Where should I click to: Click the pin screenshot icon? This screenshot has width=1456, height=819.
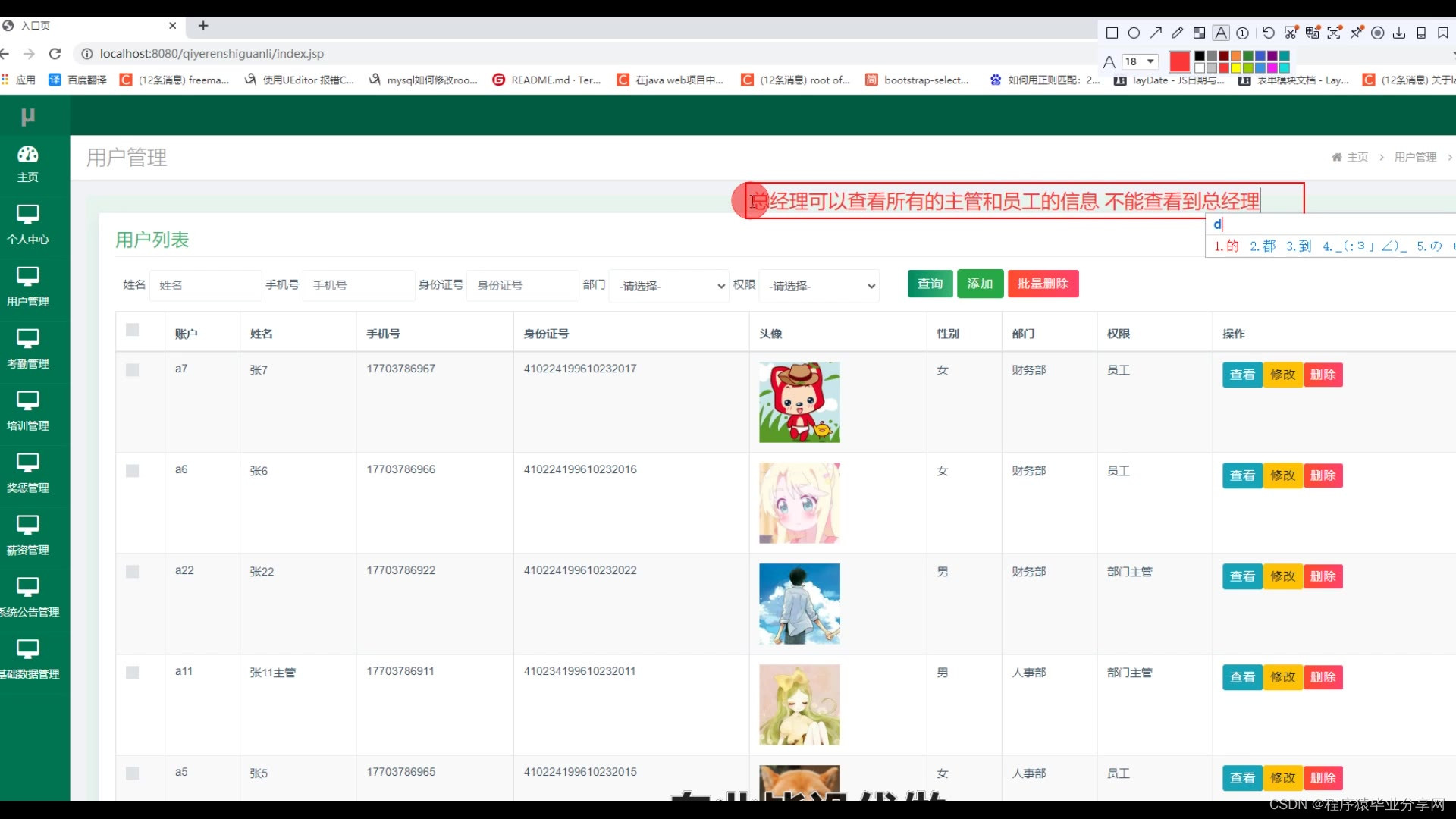point(1356,33)
